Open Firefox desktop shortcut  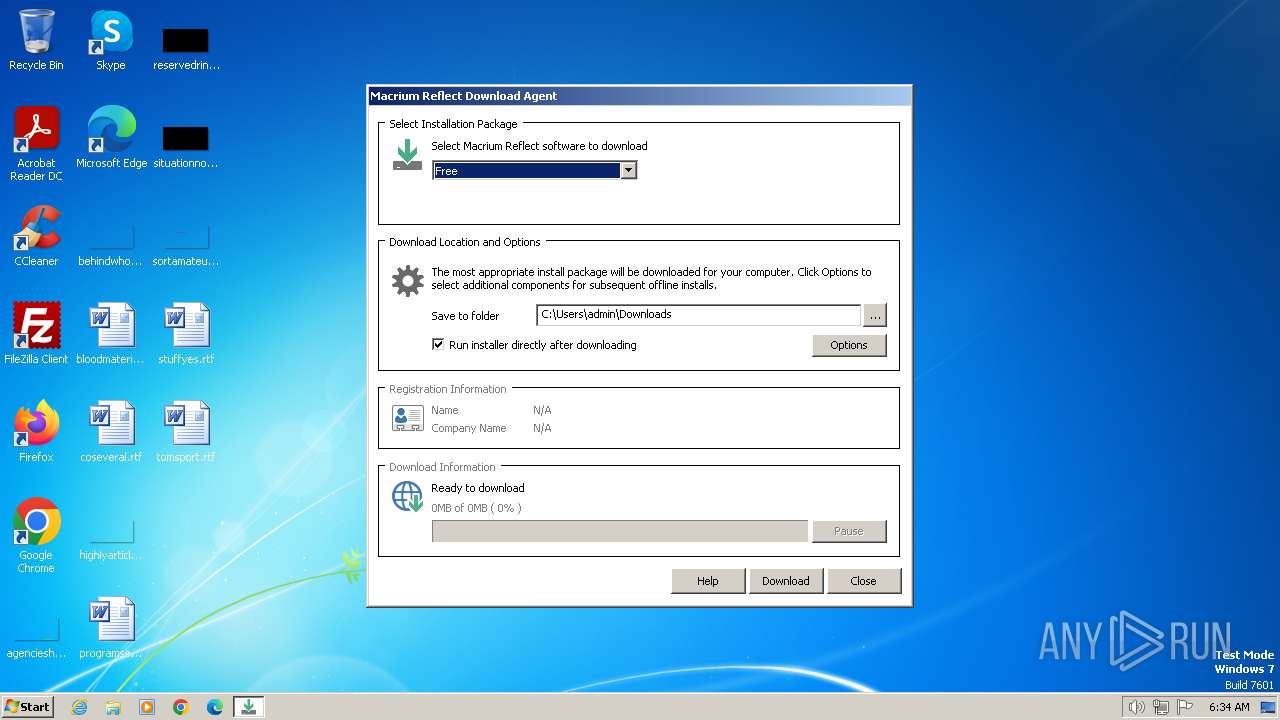pyautogui.click(x=36, y=432)
